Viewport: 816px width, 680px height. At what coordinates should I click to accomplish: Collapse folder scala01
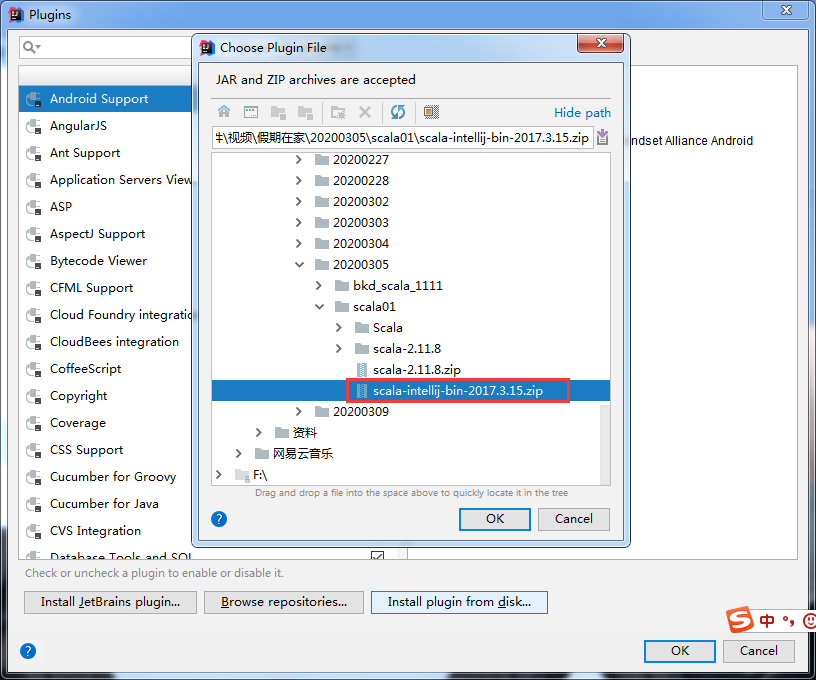[x=320, y=307]
